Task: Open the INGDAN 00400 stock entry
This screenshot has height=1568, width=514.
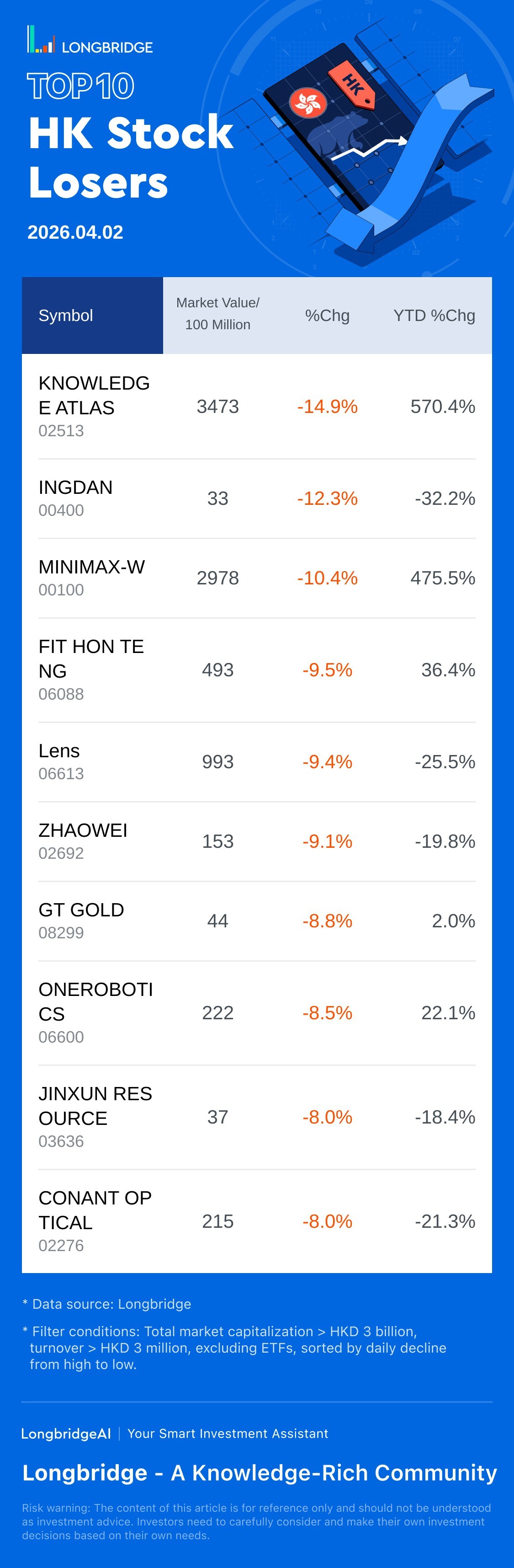Action: 75,498
